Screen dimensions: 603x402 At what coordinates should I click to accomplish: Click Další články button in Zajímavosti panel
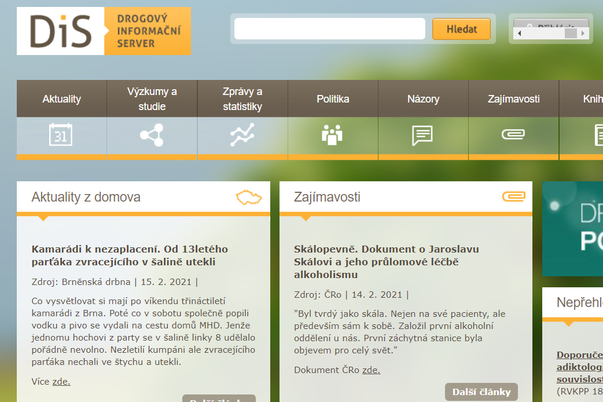pos(481,392)
